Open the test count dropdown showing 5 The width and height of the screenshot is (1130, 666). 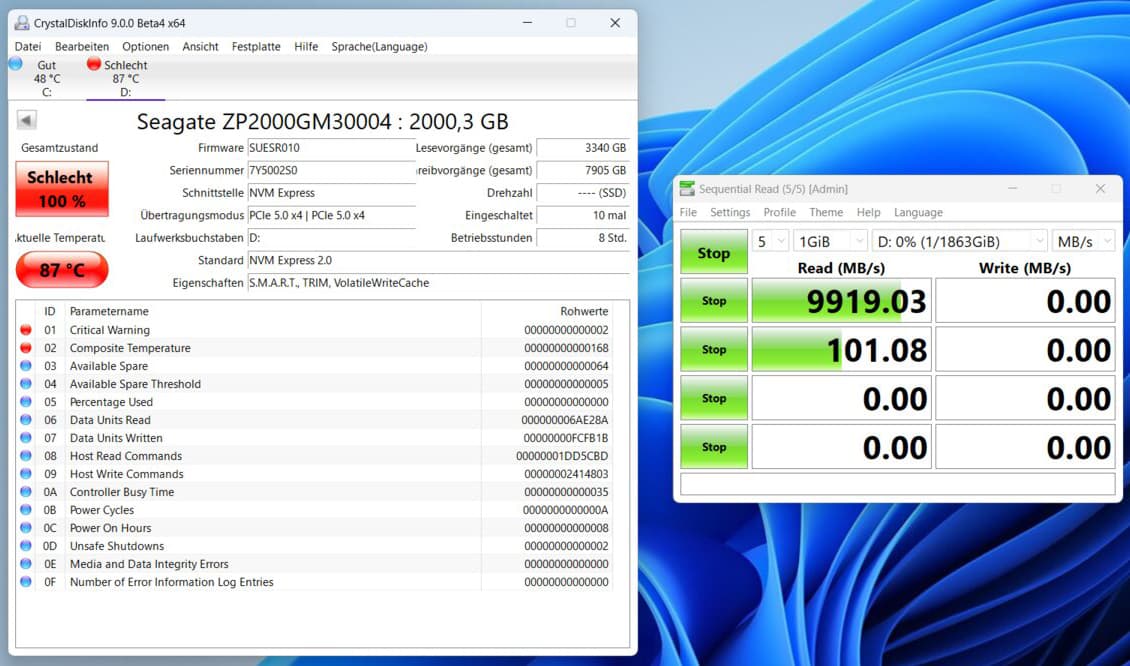point(770,241)
